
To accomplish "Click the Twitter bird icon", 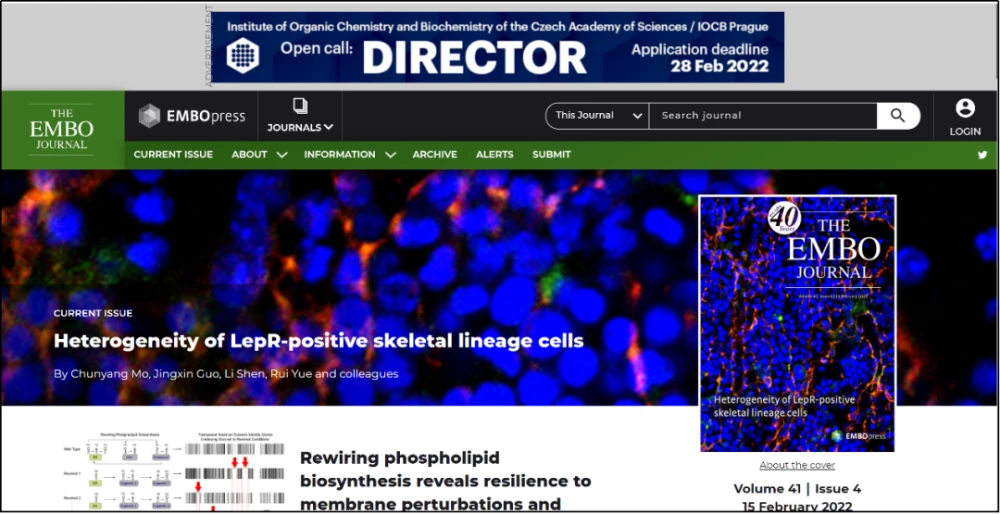I will tap(982, 155).
